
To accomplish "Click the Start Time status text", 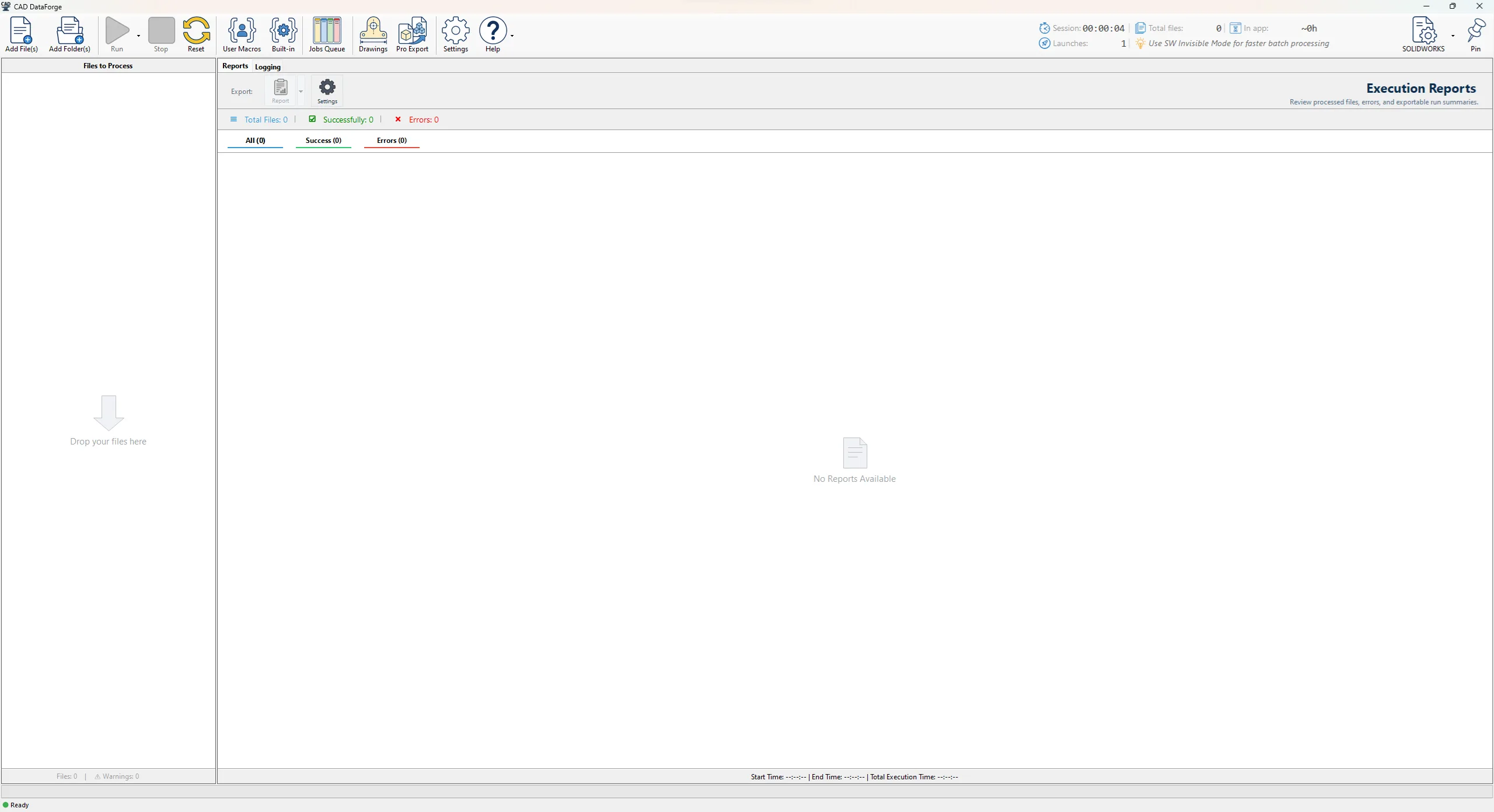I will [779, 777].
